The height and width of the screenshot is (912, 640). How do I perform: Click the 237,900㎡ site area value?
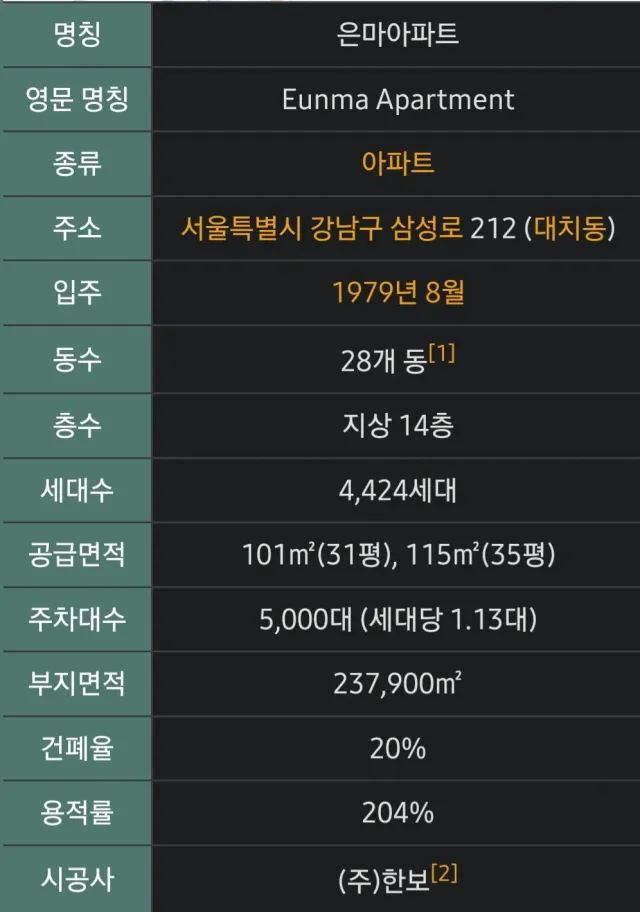397,684
